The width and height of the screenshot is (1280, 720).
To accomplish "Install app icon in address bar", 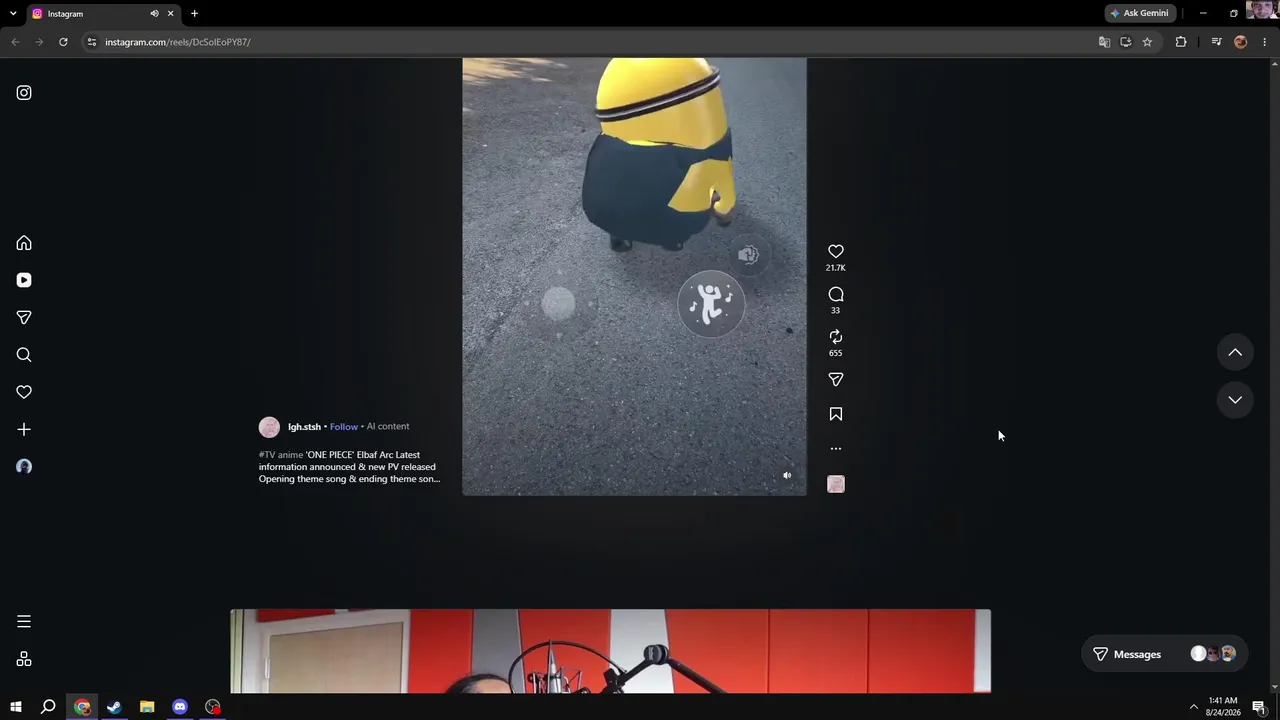I will click(x=1125, y=42).
